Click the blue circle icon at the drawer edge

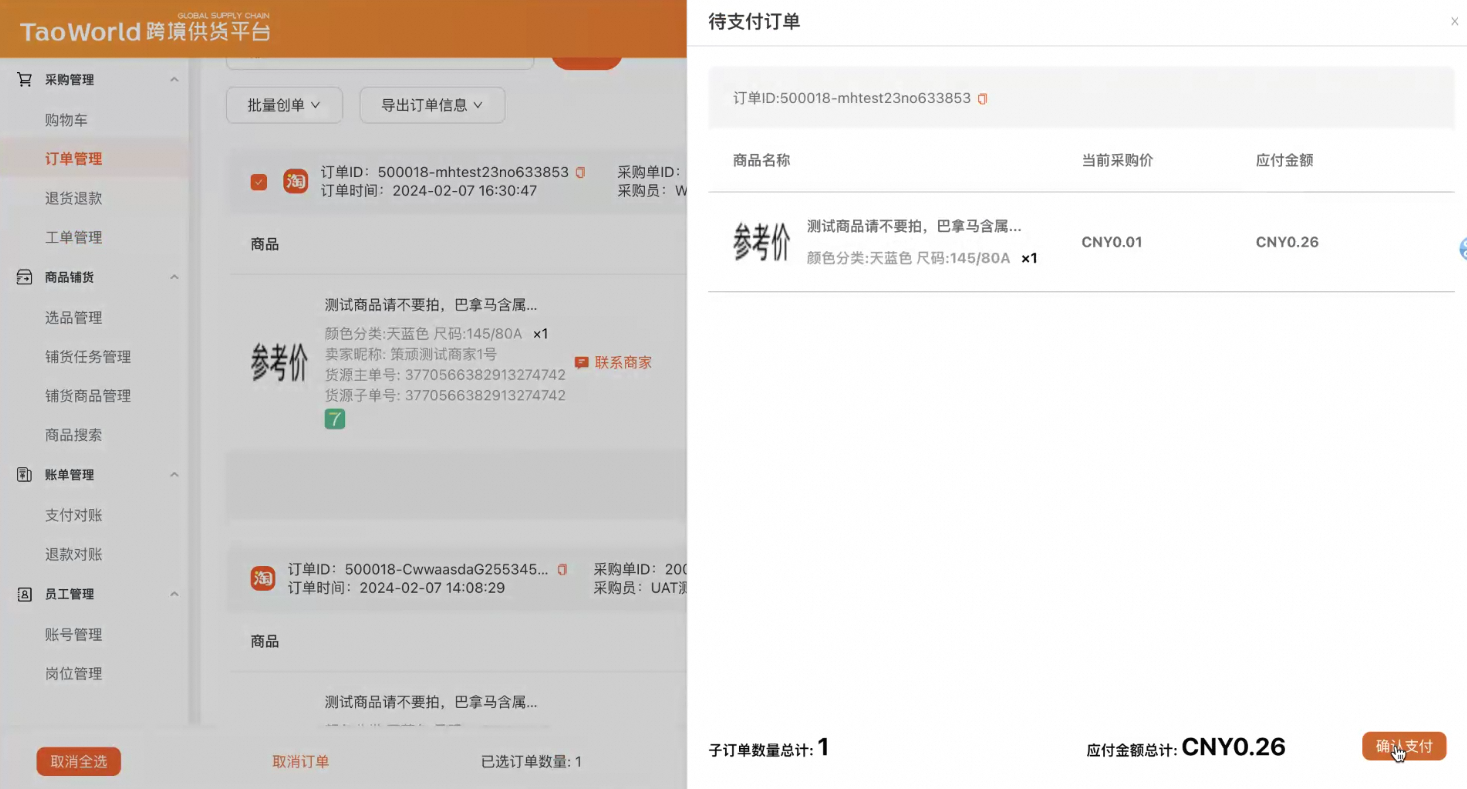[x=1462, y=249]
